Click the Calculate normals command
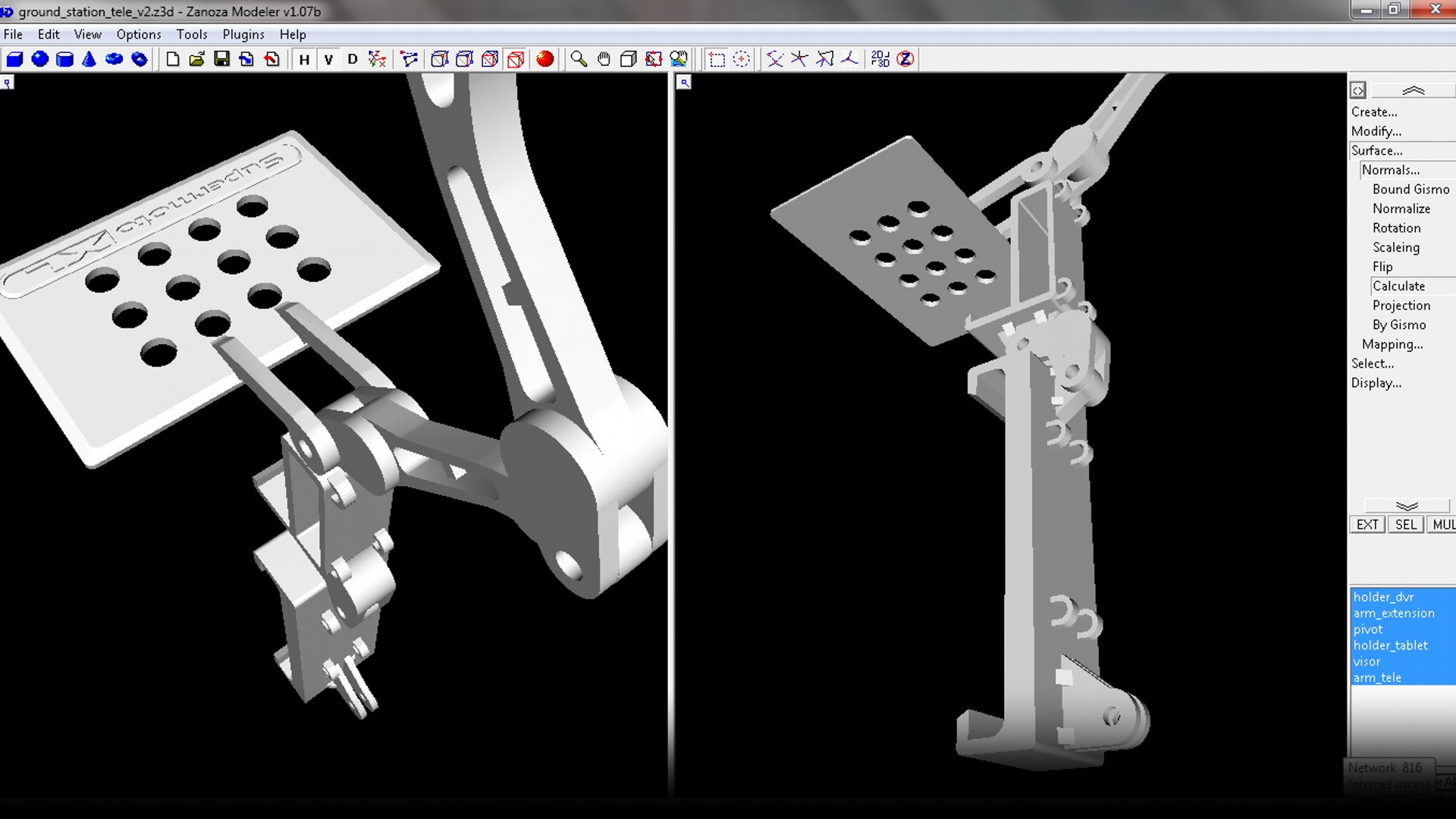Viewport: 1456px width, 819px height. tap(1398, 286)
